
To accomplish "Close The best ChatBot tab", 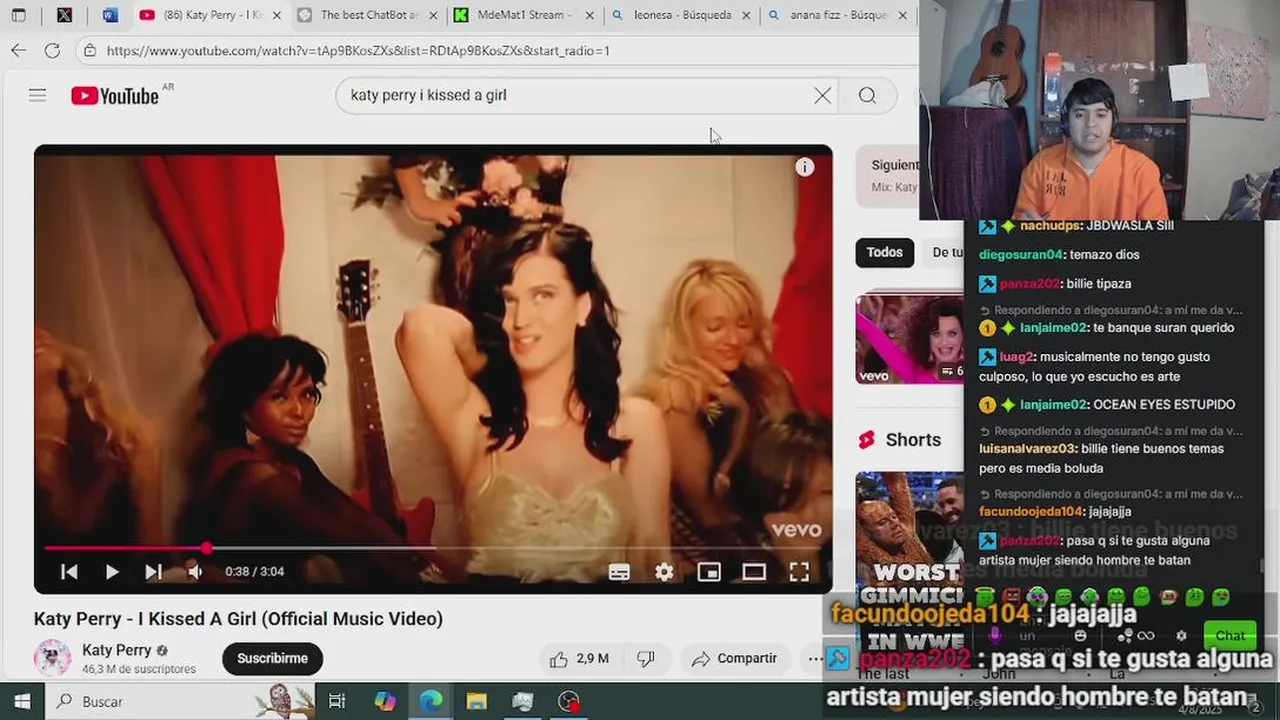I will click(434, 15).
